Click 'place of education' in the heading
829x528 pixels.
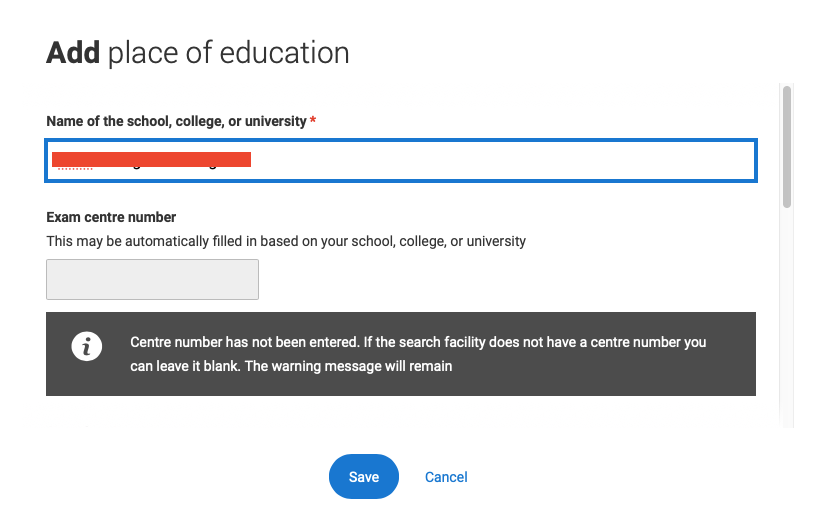(229, 53)
